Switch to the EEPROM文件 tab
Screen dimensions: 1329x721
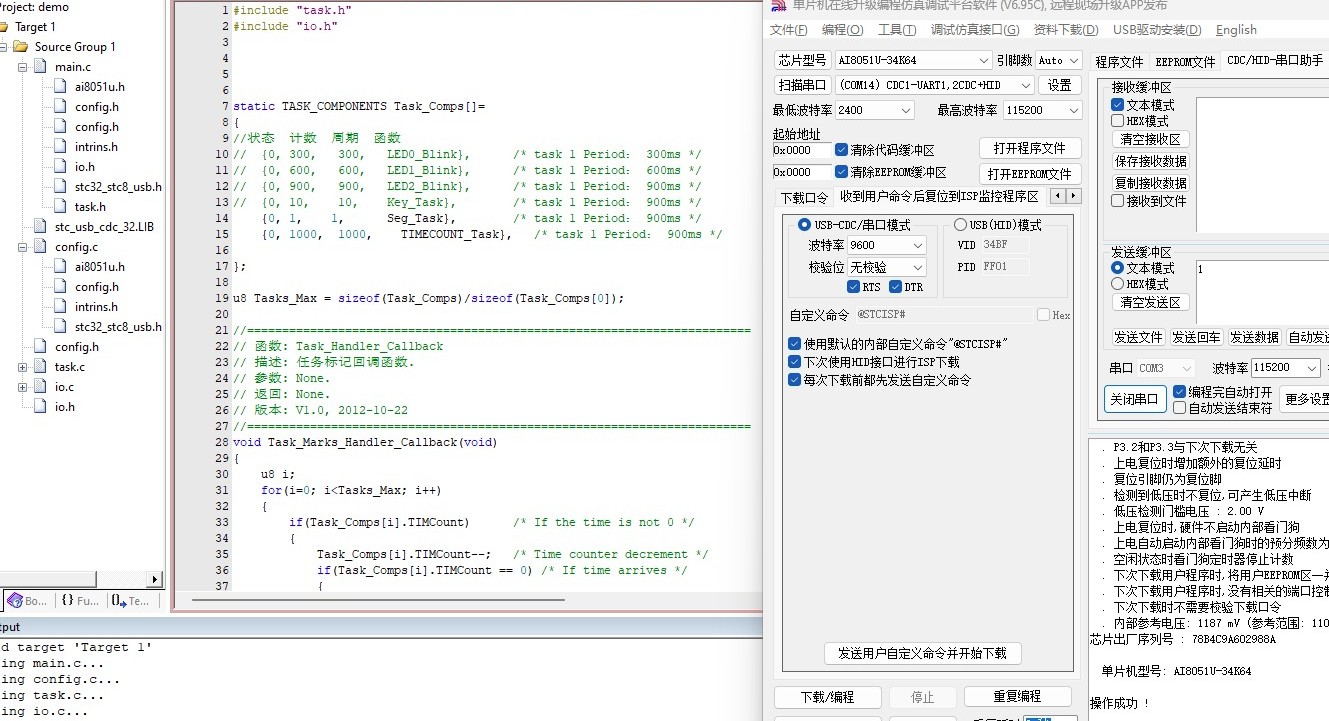click(1185, 62)
